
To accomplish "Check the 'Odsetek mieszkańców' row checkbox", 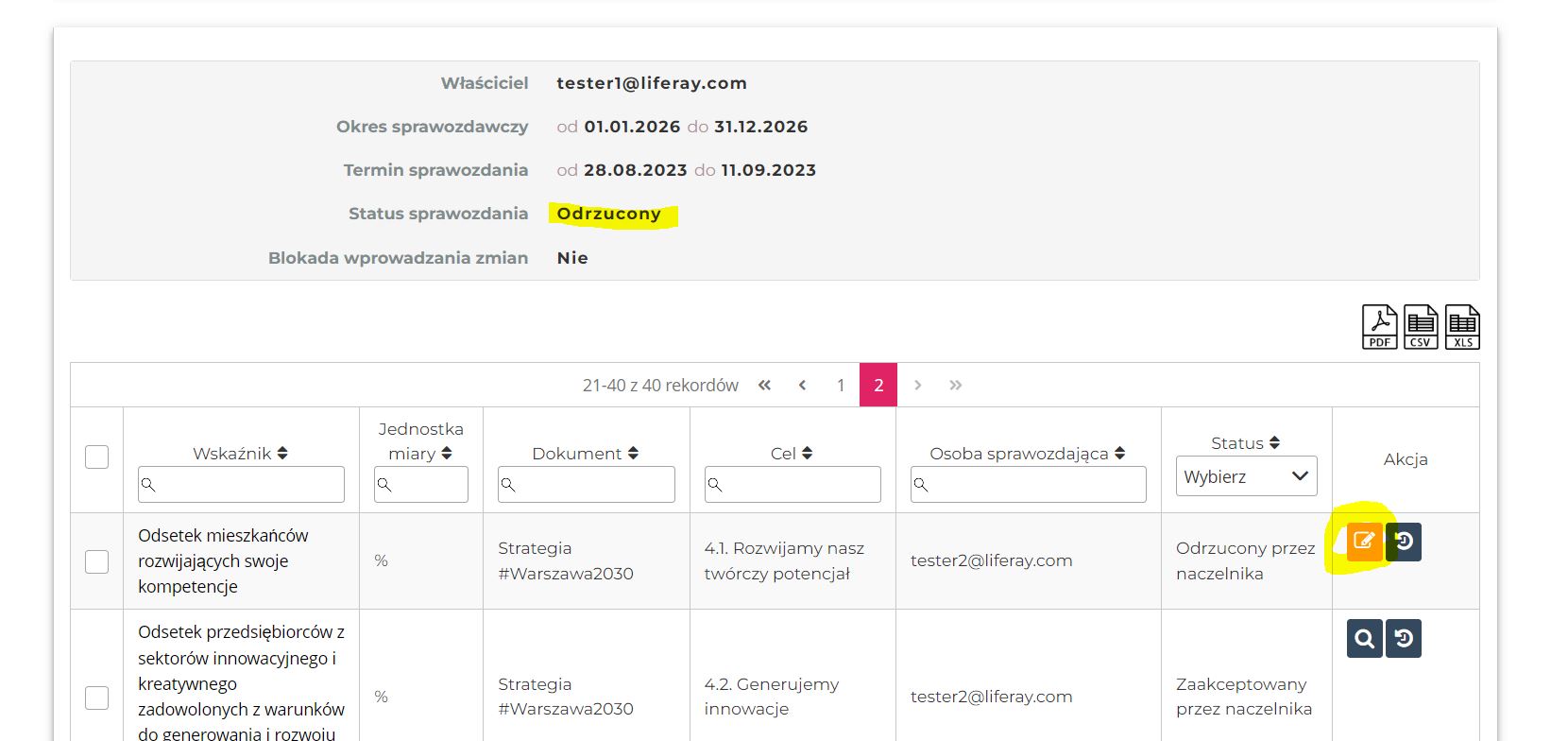I will pyautogui.click(x=96, y=561).
